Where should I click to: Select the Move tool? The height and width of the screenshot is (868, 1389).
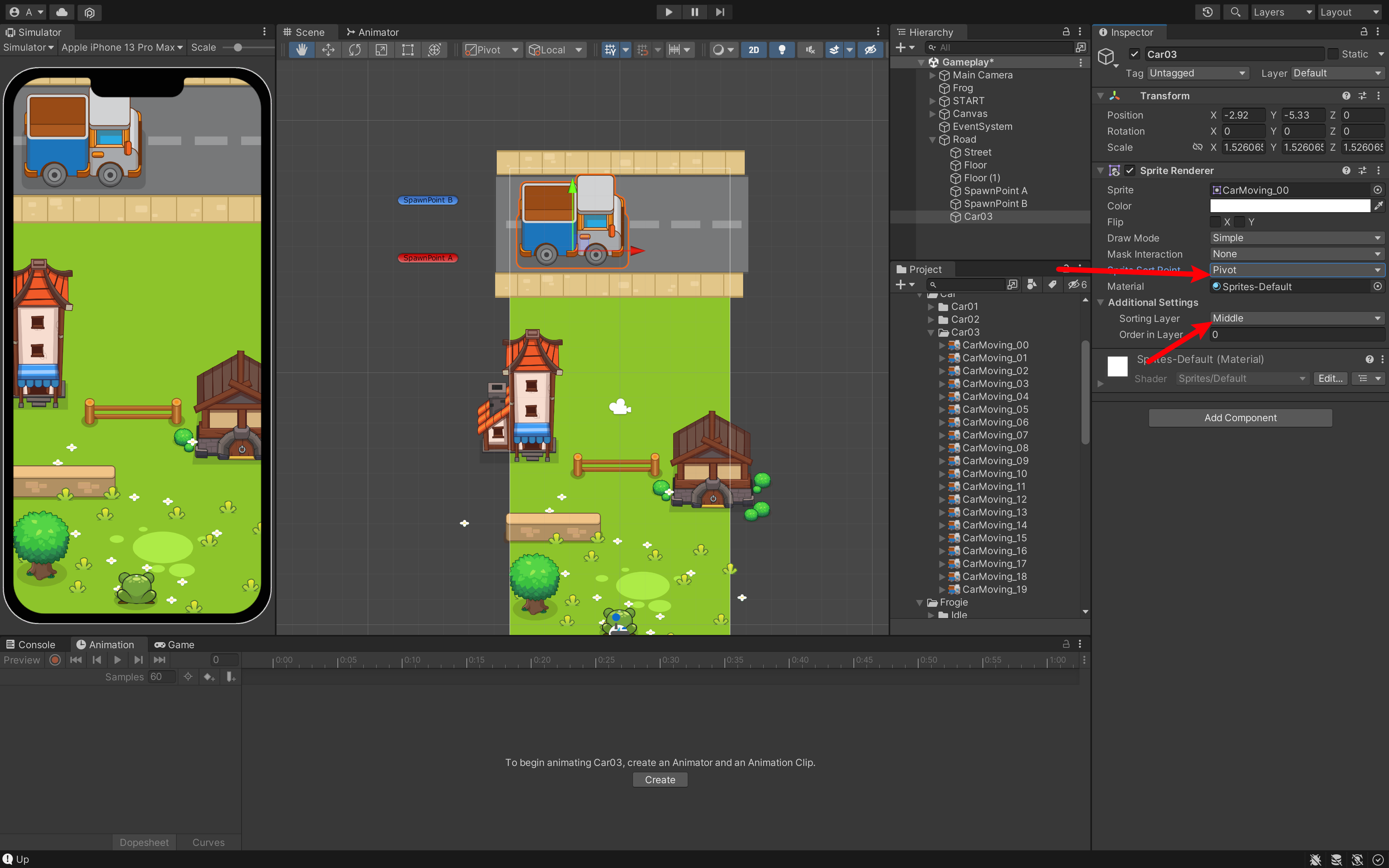tap(328, 50)
